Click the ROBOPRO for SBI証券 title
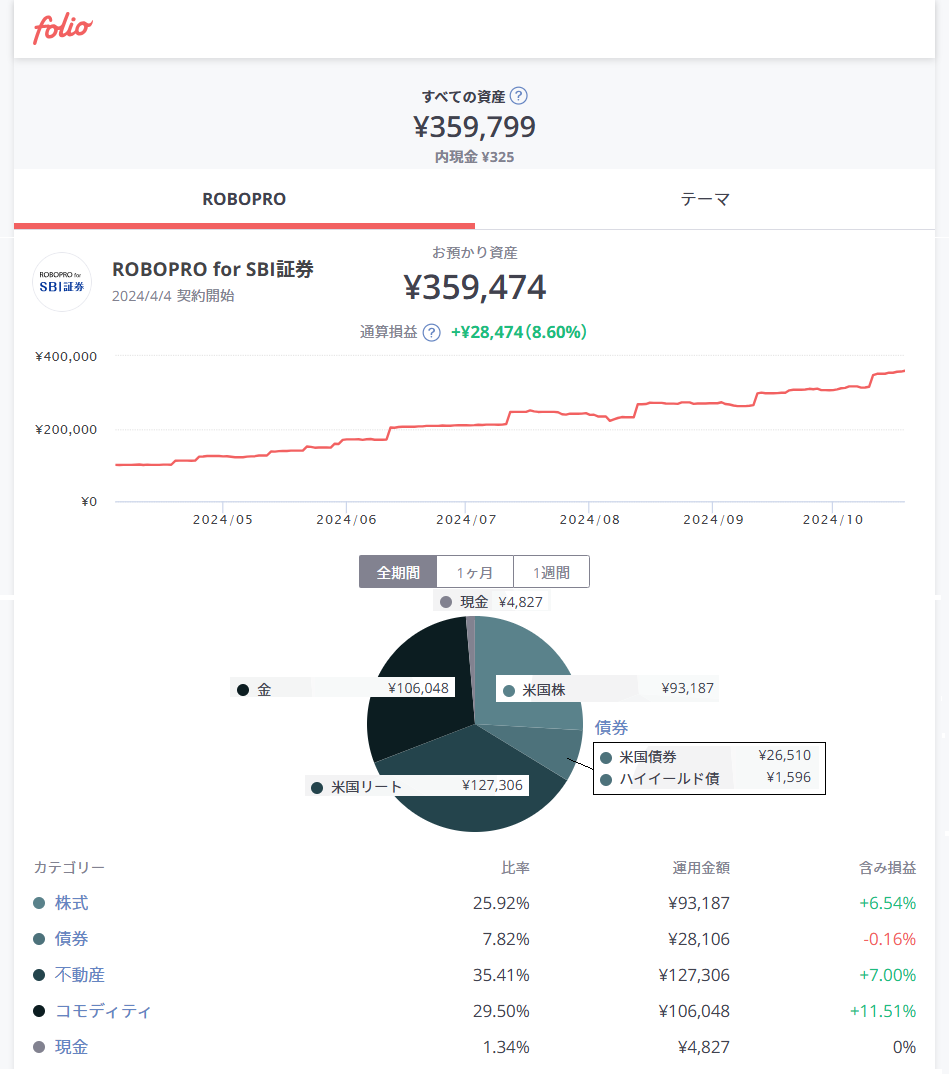The image size is (949, 1074). pyautogui.click(x=213, y=269)
